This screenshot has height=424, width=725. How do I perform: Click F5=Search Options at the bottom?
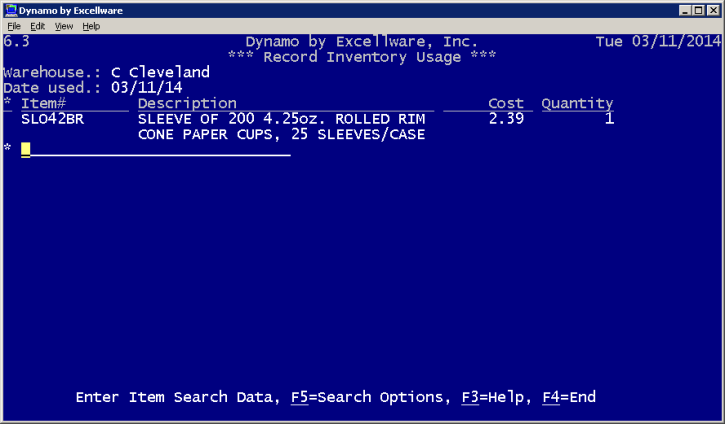pos(367,397)
